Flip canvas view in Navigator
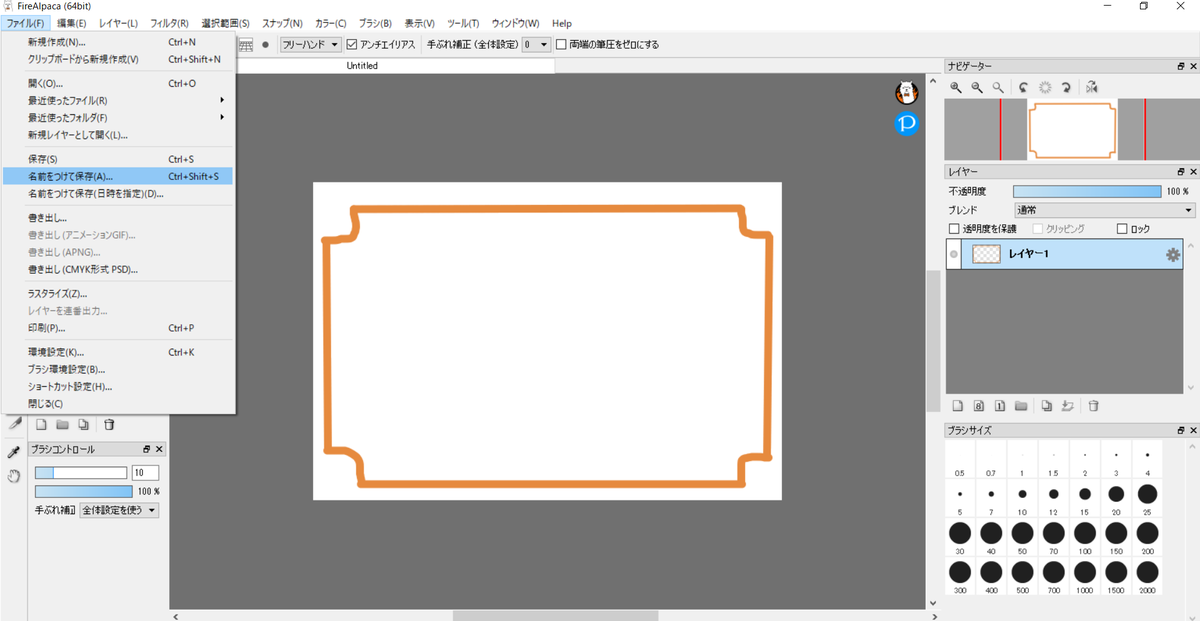1200x621 pixels. pyautogui.click(x=1092, y=87)
